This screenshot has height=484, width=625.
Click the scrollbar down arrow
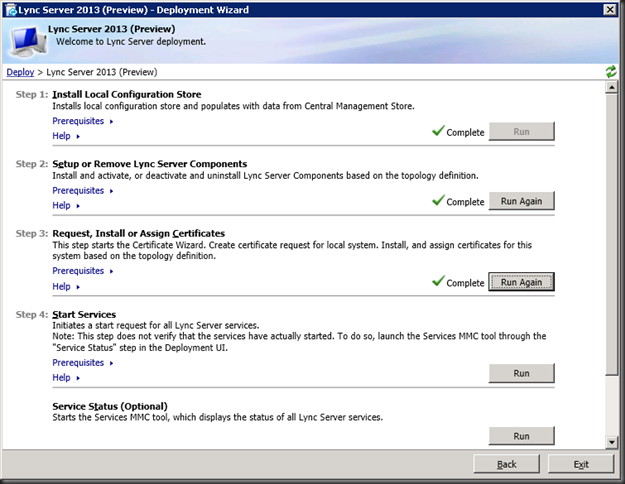click(611, 442)
